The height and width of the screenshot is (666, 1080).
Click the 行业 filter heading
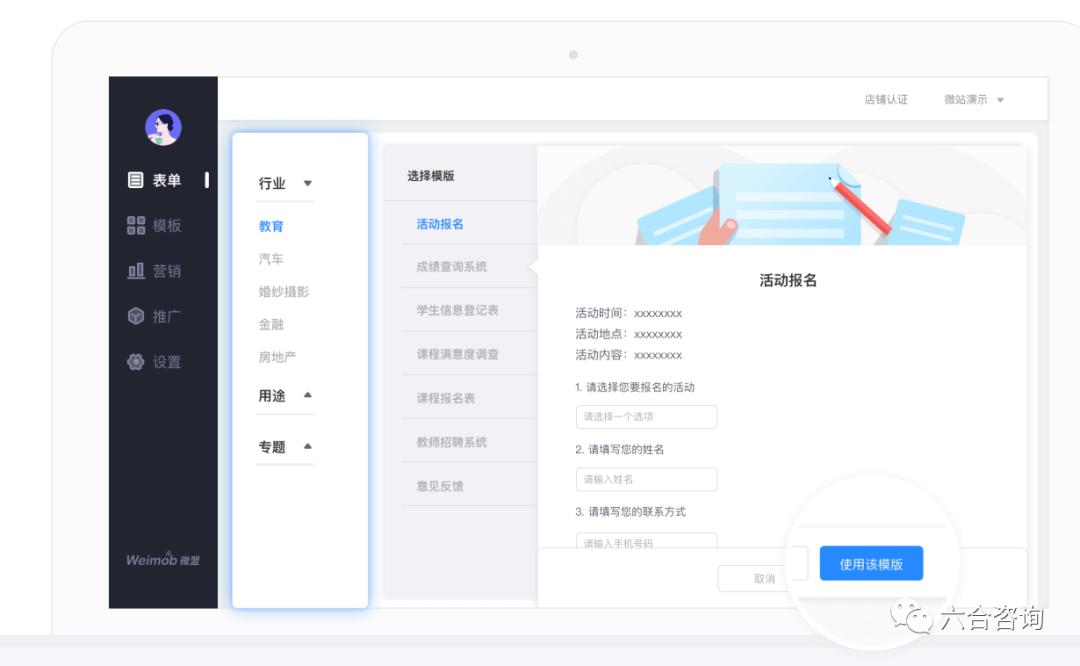coord(272,183)
